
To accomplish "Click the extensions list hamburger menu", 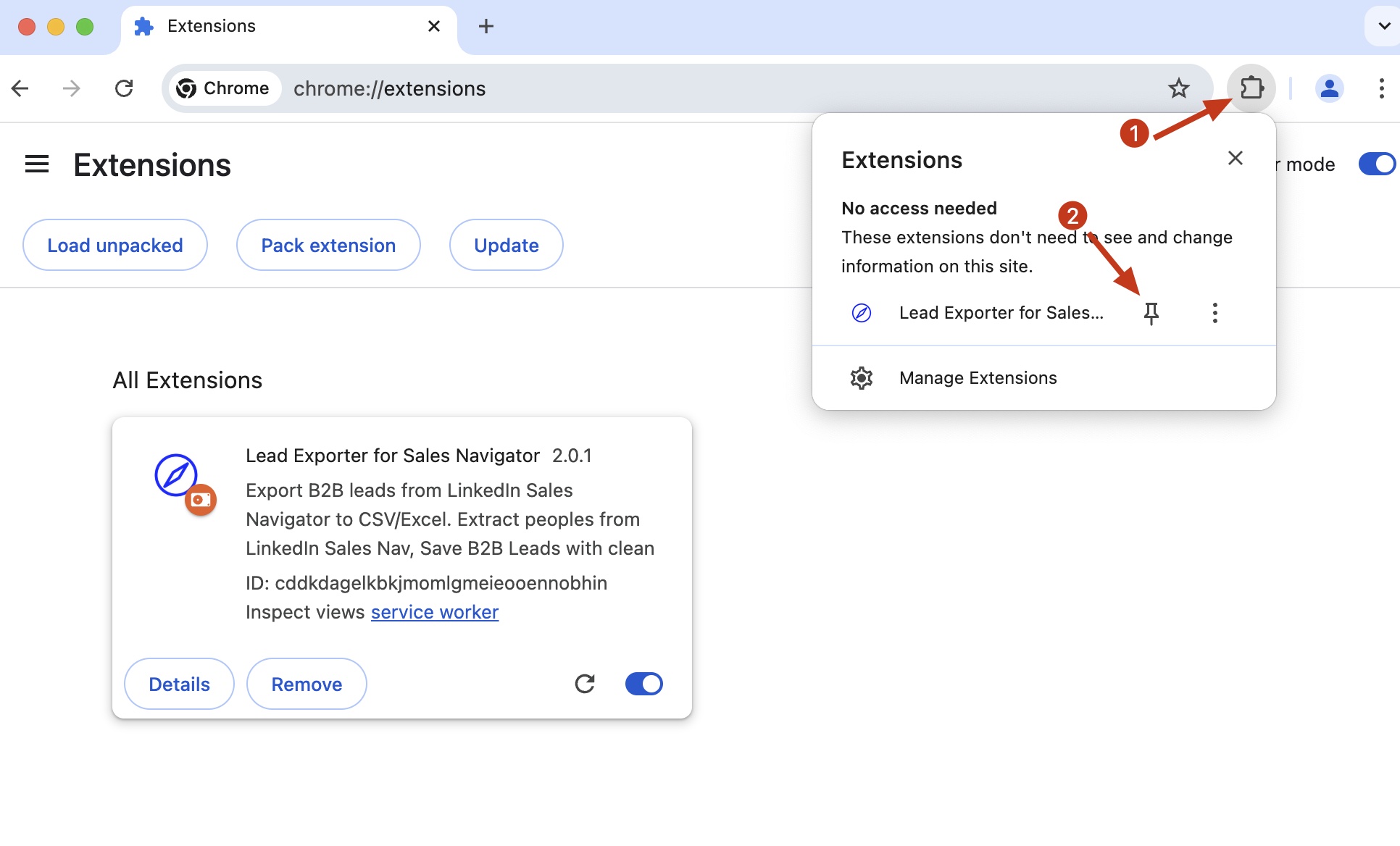I will pos(36,164).
